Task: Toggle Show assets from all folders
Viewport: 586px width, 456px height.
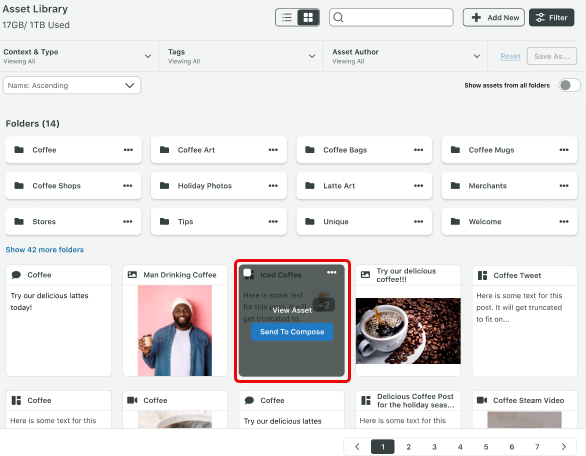Action: click(x=569, y=85)
